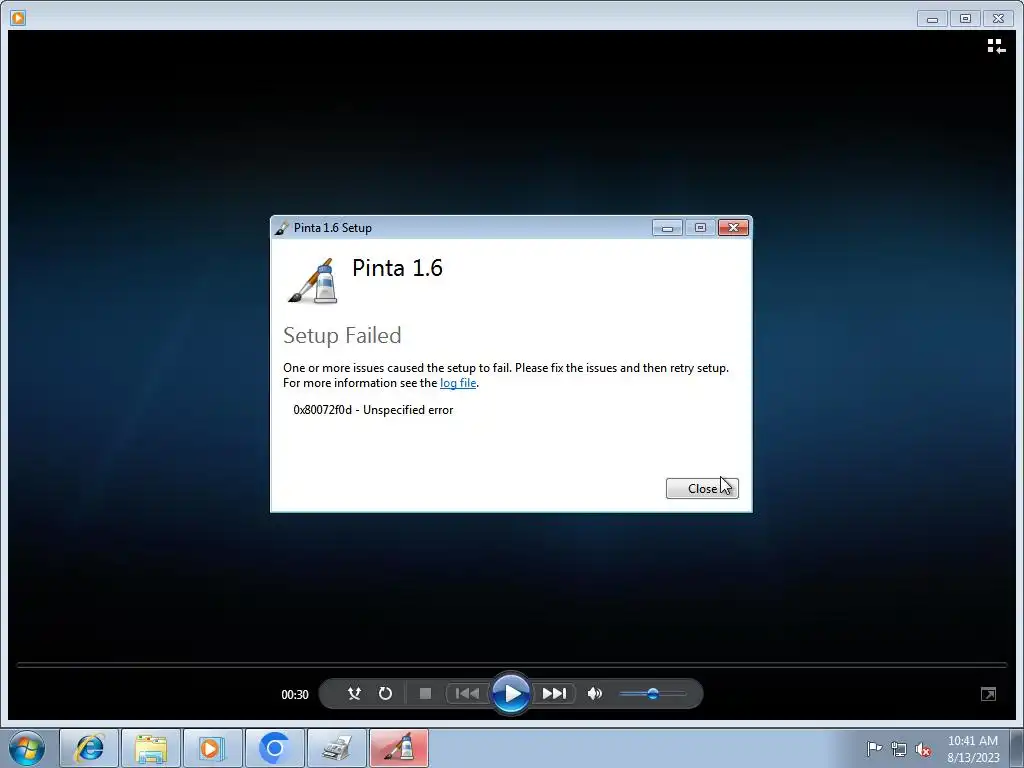Screen dimensions: 1024x768
Task: Mute the Media Player volume
Action: 594,694
